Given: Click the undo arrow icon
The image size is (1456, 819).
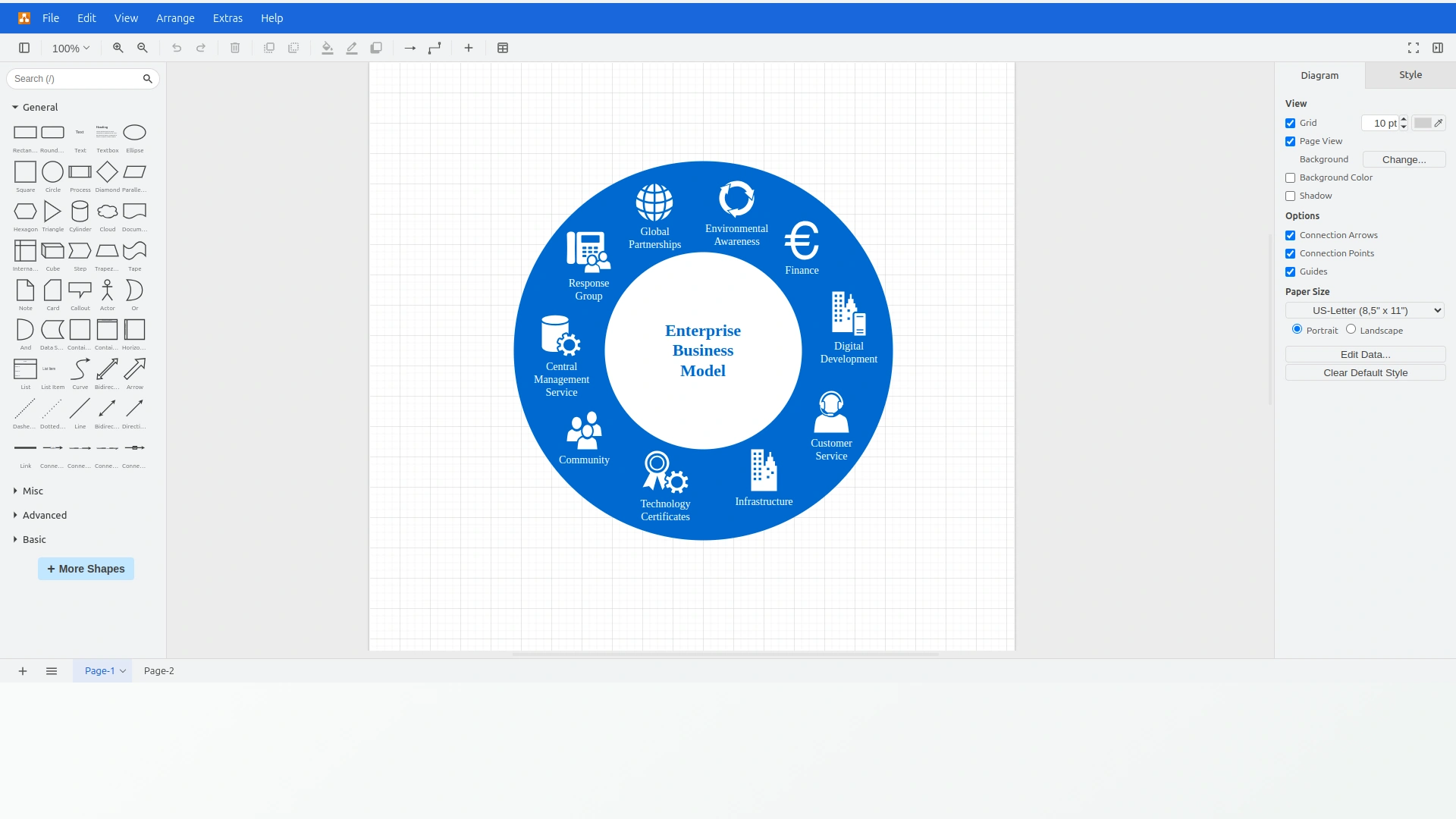Looking at the screenshot, I should [177, 48].
